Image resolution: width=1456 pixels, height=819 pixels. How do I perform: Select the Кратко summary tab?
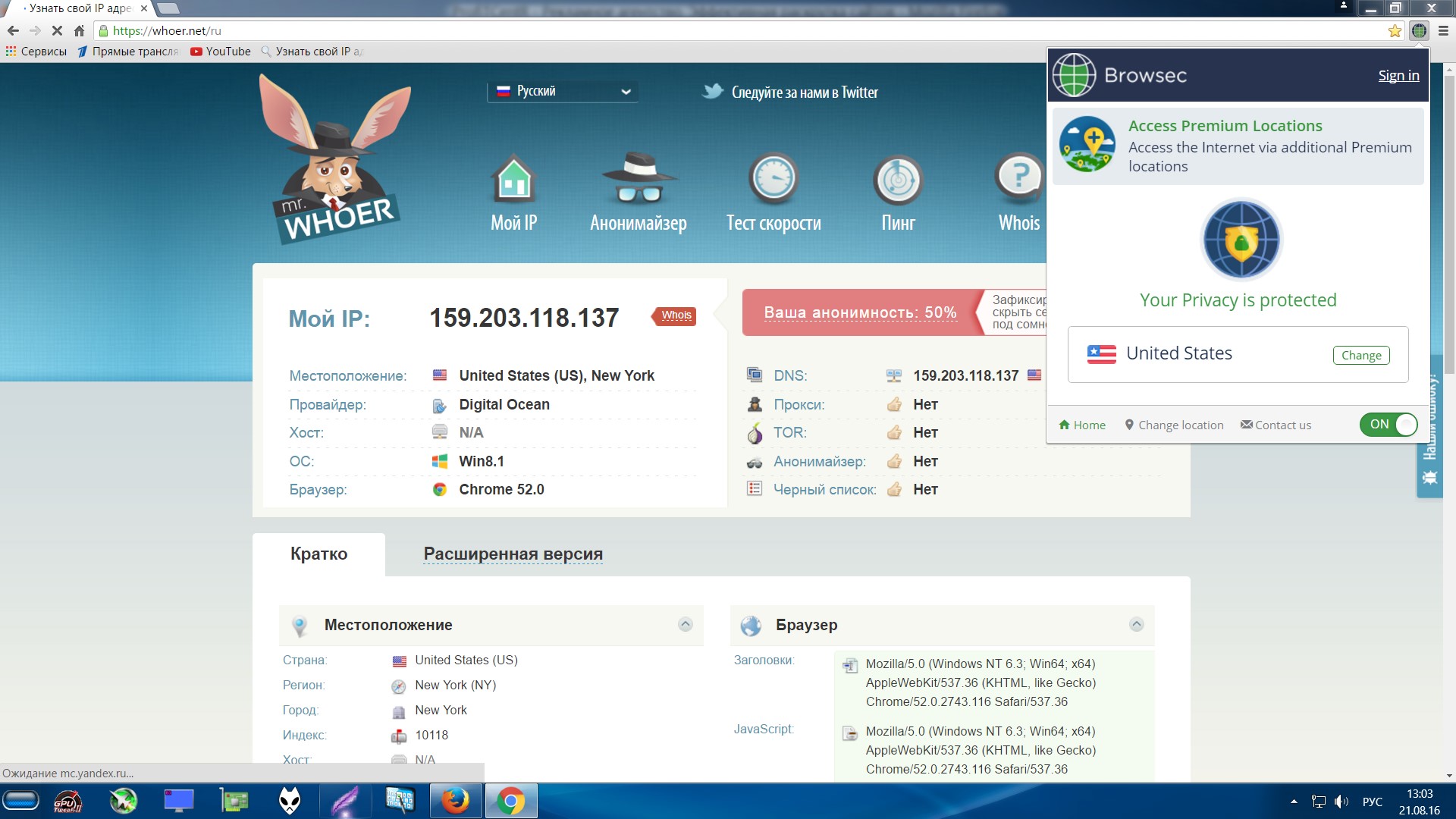[x=319, y=553]
